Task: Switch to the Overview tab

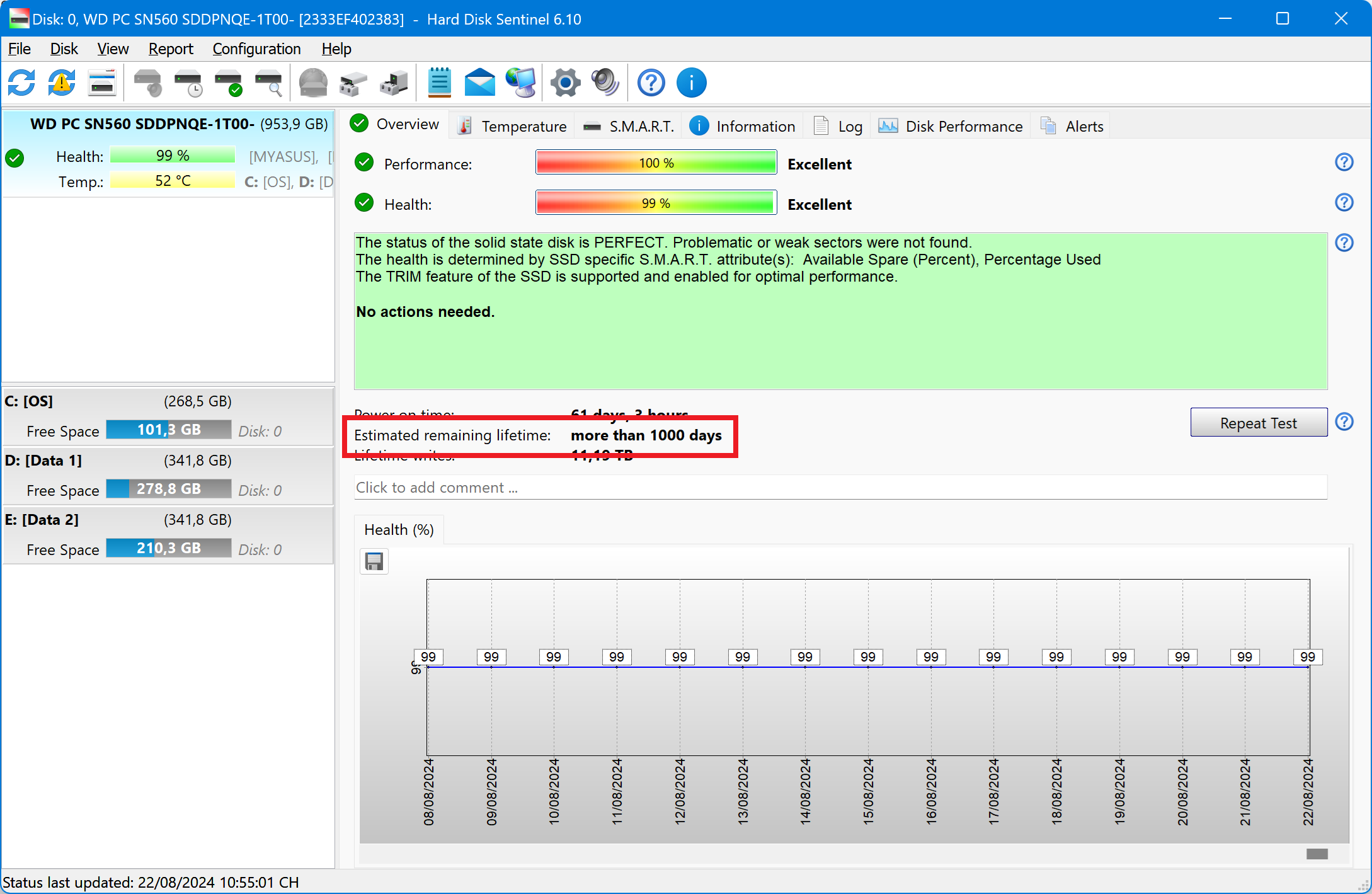Action: (x=395, y=124)
